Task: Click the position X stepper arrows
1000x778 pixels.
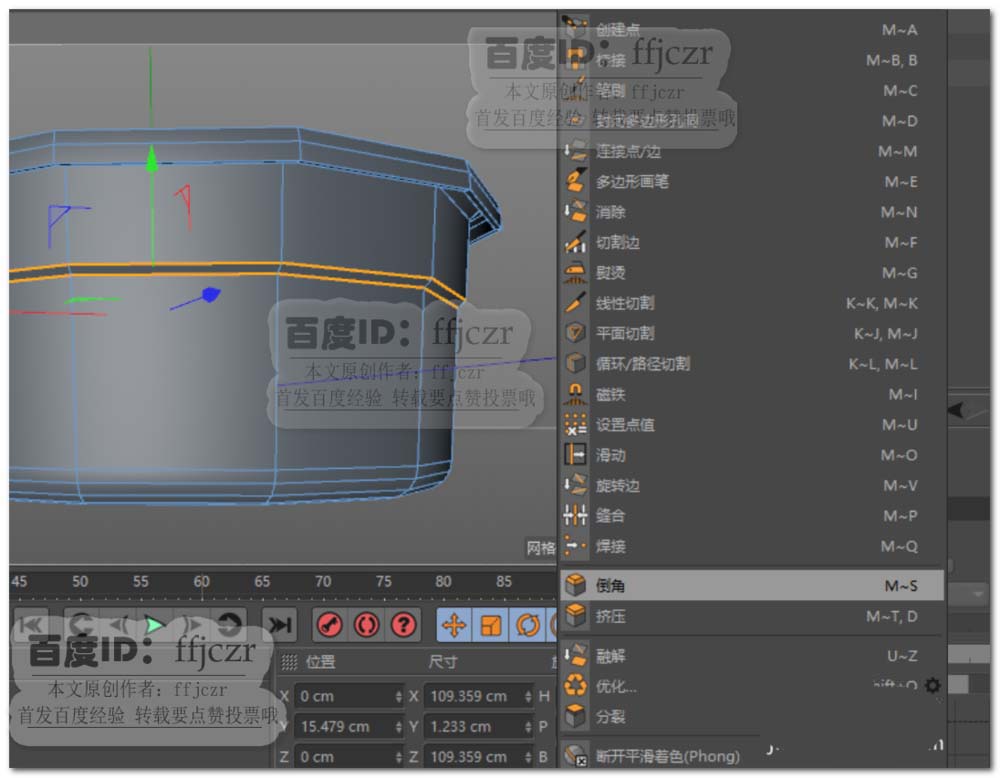Action: [399, 696]
